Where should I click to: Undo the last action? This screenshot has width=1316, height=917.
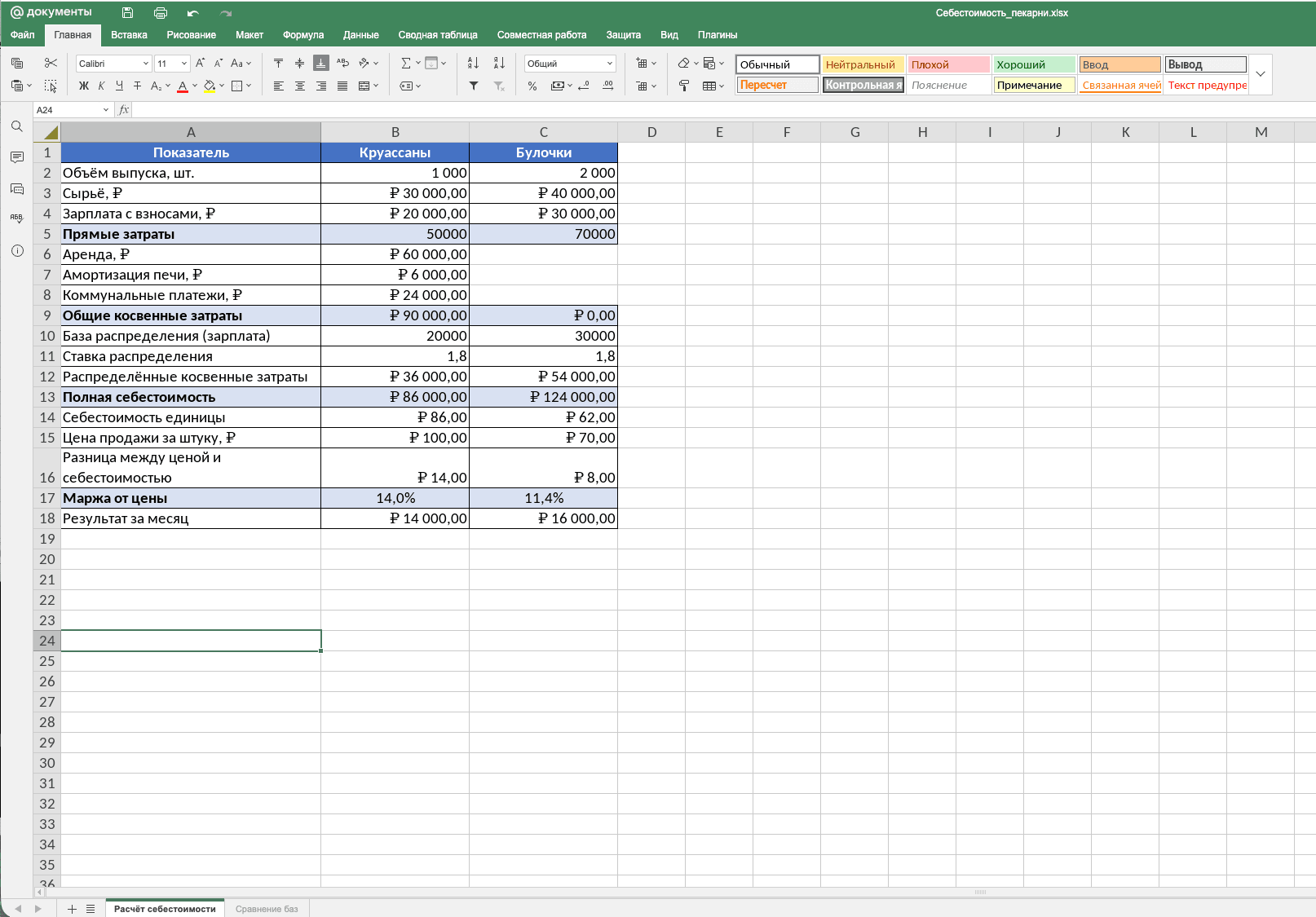pos(192,12)
